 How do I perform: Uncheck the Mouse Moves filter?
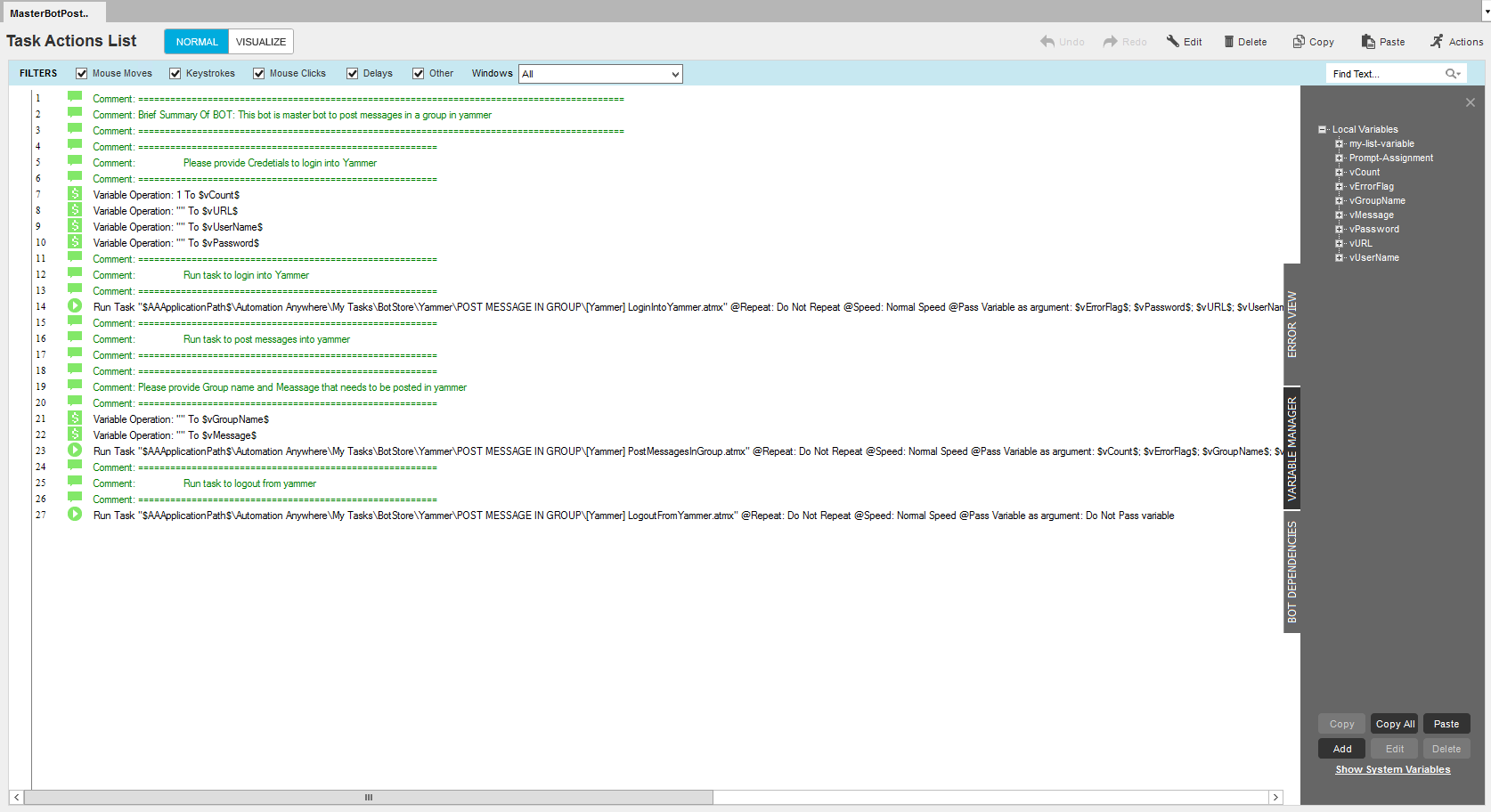click(x=82, y=74)
